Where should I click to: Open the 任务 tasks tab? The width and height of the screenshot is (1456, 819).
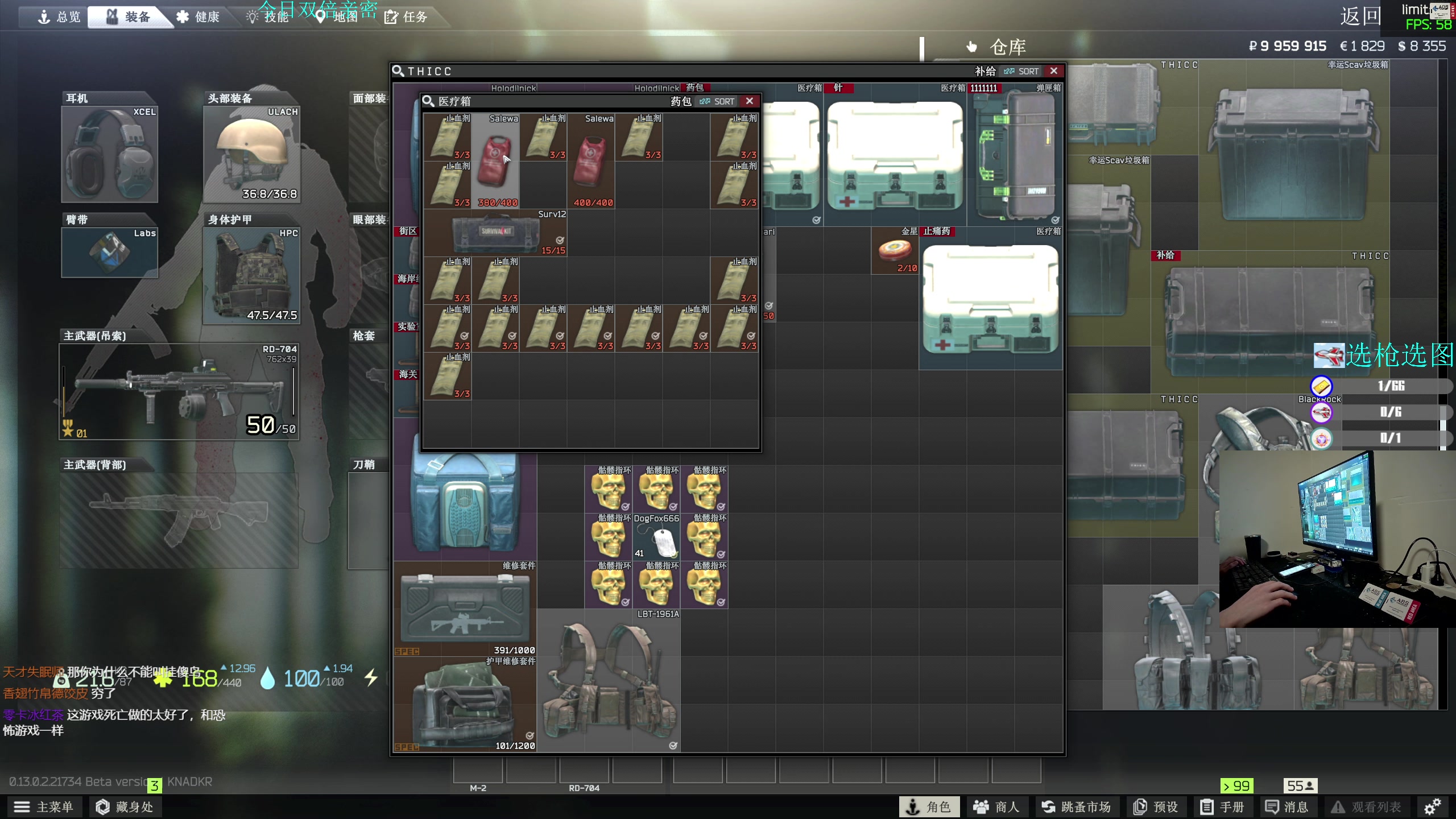[x=406, y=16]
